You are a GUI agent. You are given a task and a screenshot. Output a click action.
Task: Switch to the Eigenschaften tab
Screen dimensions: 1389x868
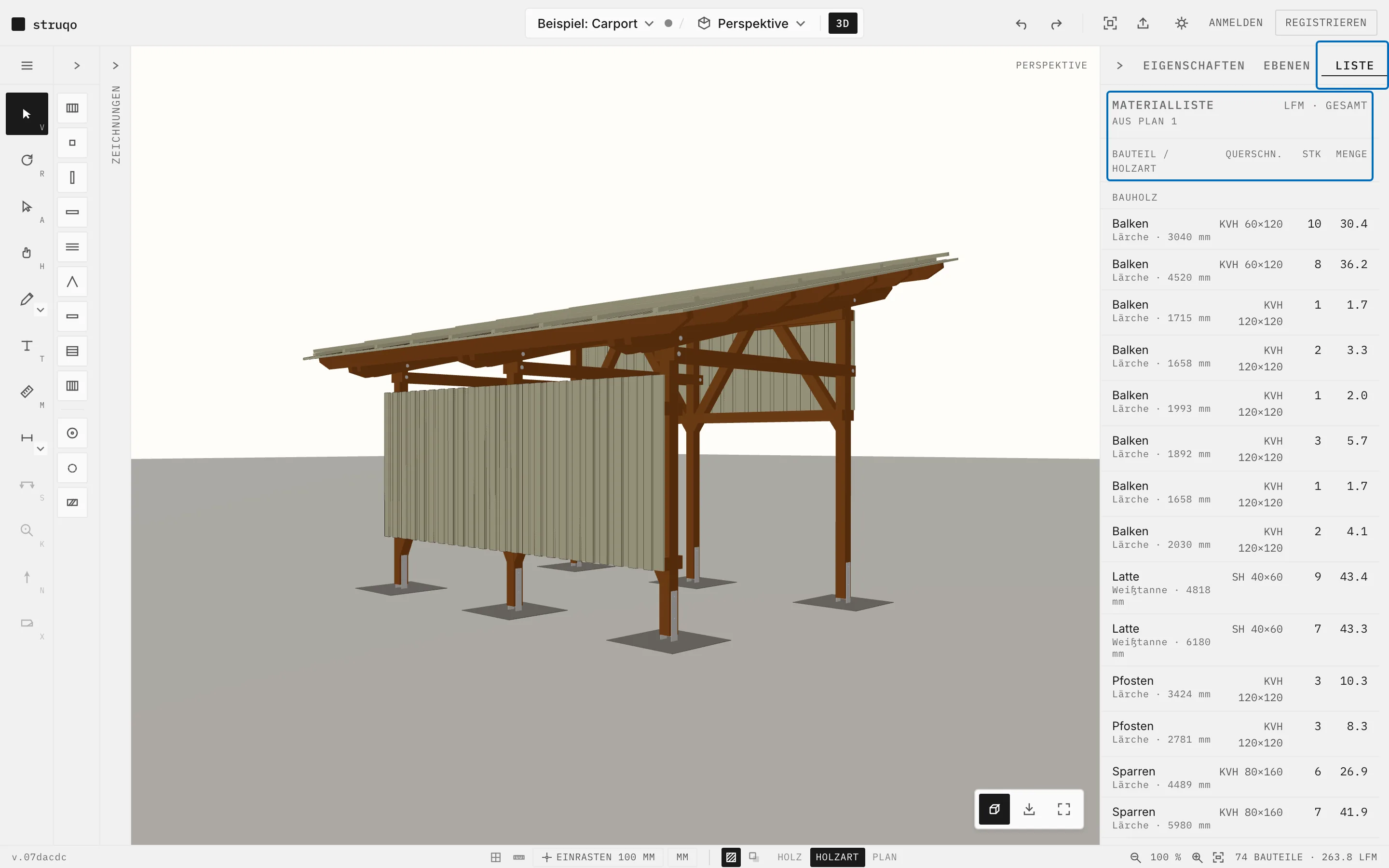[x=1194, y=66]
